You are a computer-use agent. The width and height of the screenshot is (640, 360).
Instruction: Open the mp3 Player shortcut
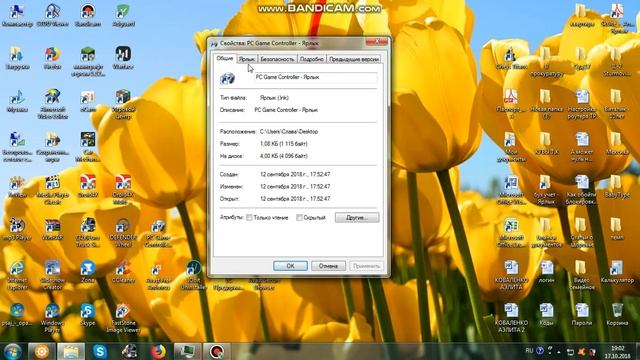point(17,229)
